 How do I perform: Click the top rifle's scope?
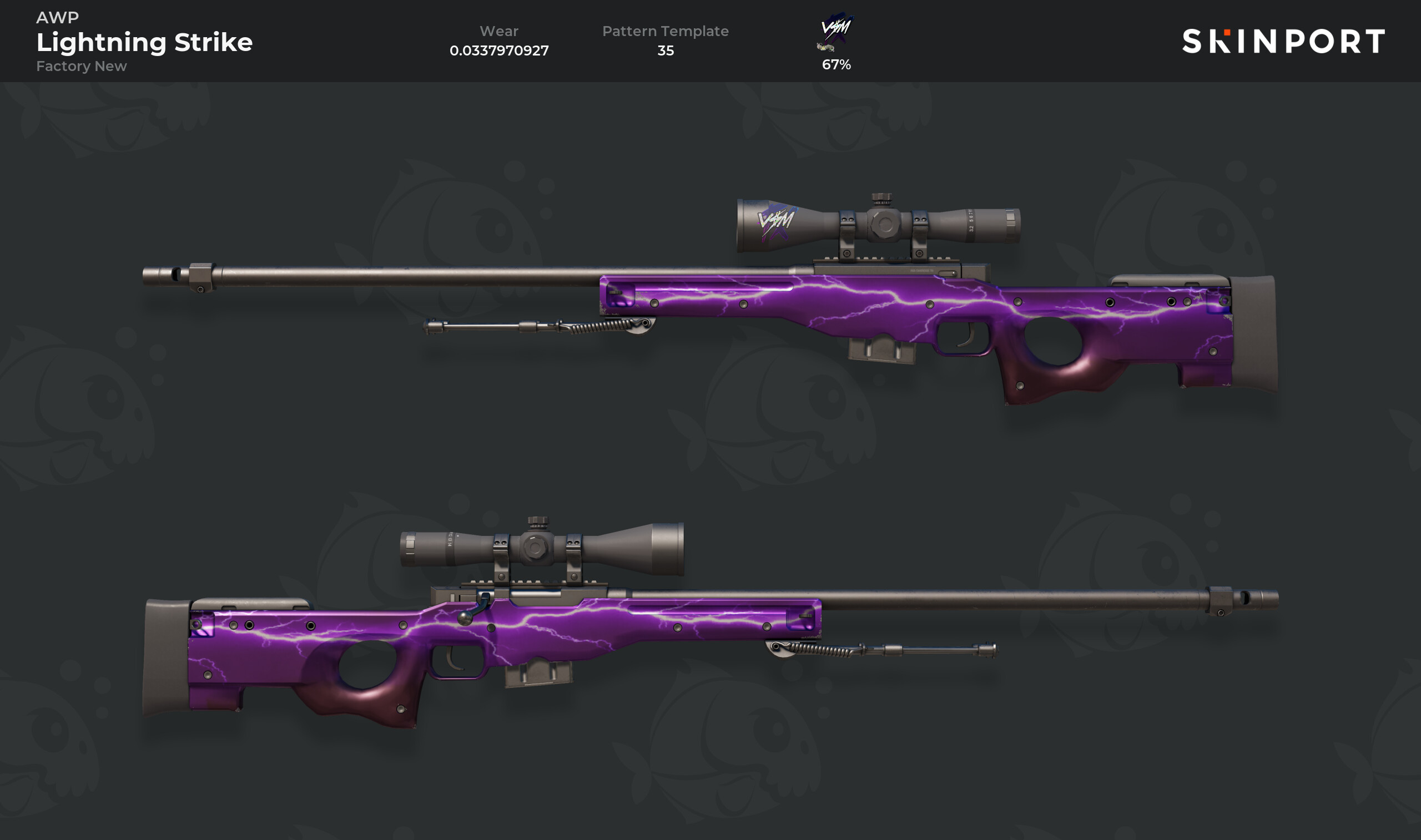click(878, 225)
